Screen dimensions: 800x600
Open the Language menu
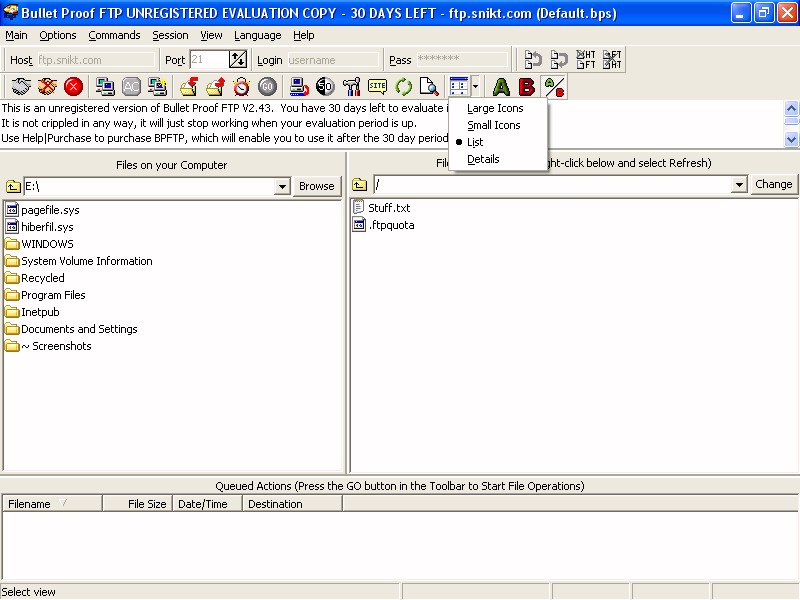pyautogui.click(x=258, y=35)
